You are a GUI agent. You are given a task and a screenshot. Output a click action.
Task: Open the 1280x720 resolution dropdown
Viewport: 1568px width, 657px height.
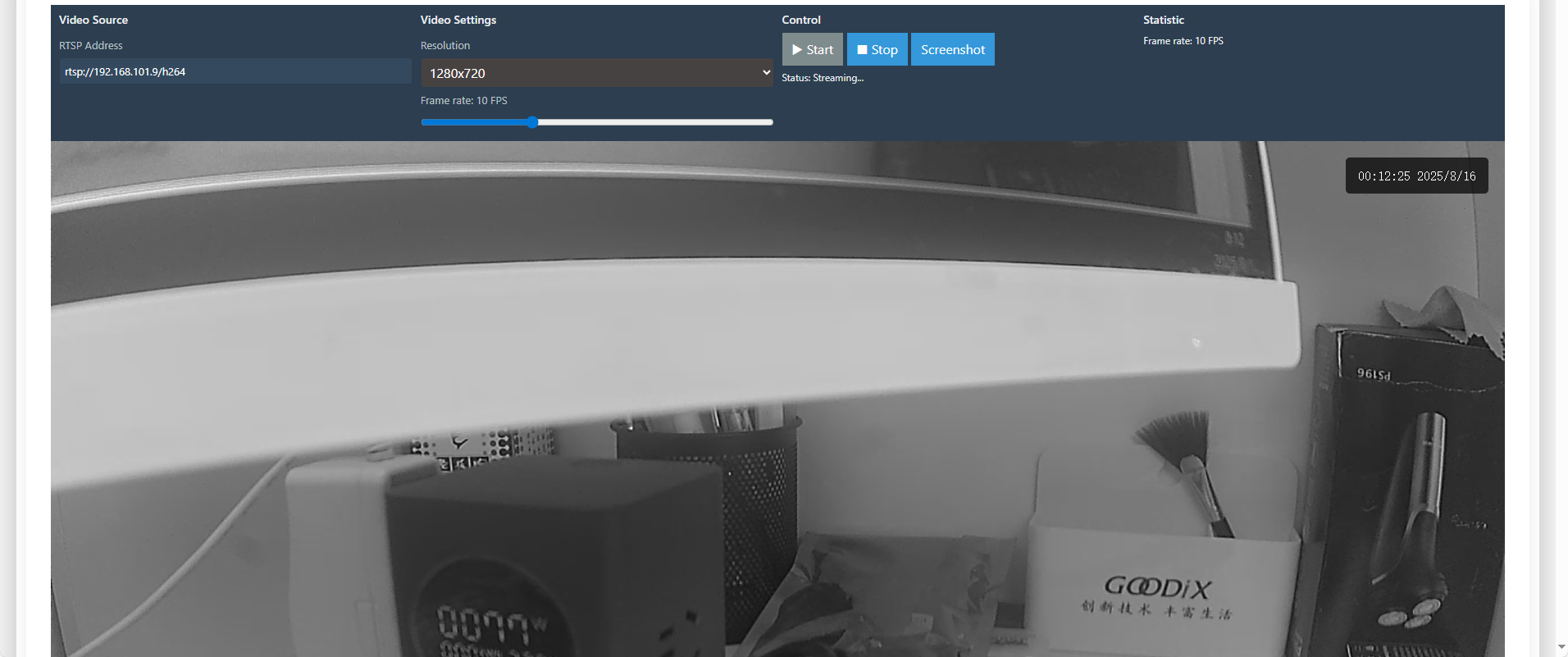[597, 73]
